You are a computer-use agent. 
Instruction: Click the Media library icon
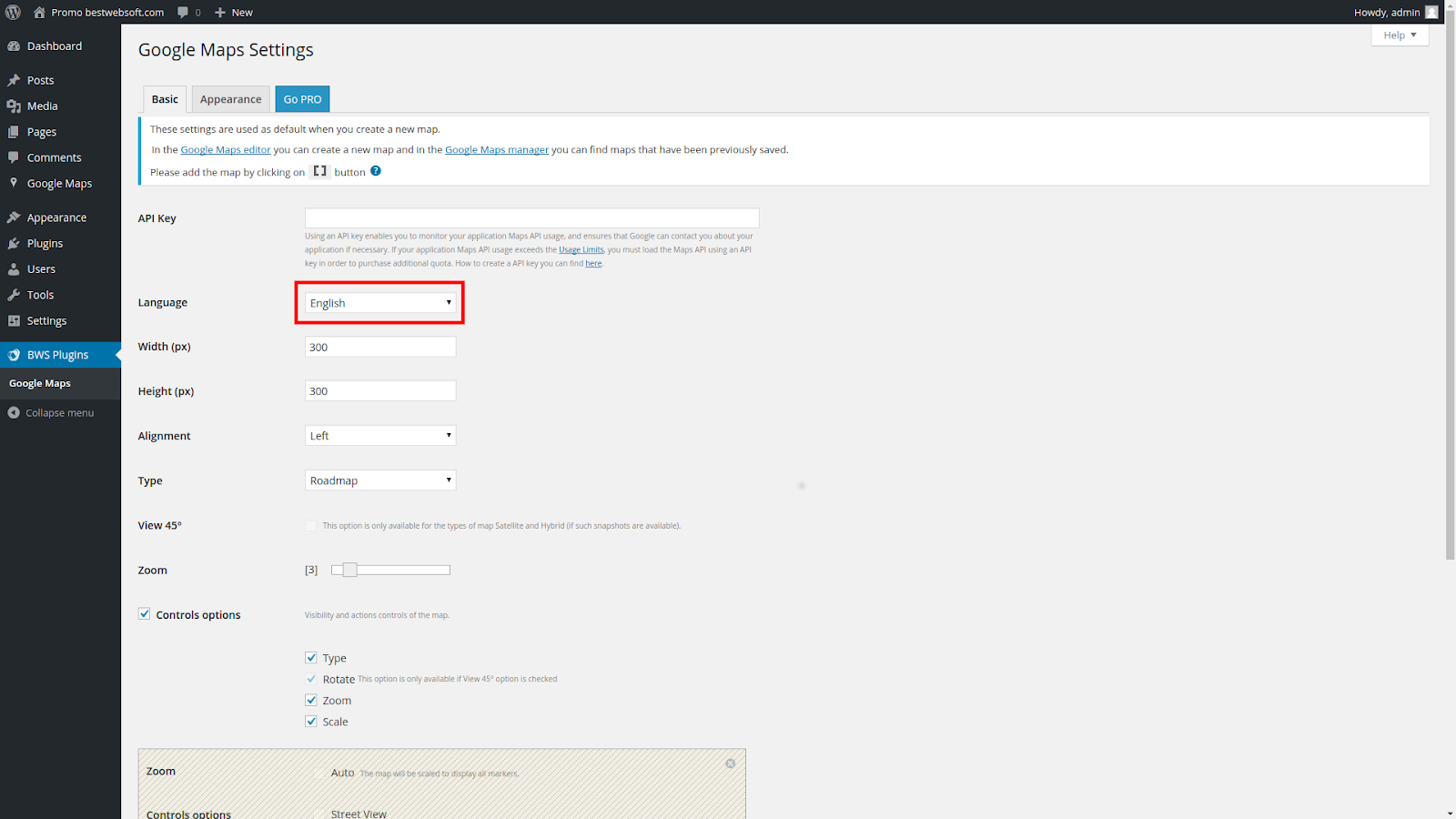(x=14, y=106)
